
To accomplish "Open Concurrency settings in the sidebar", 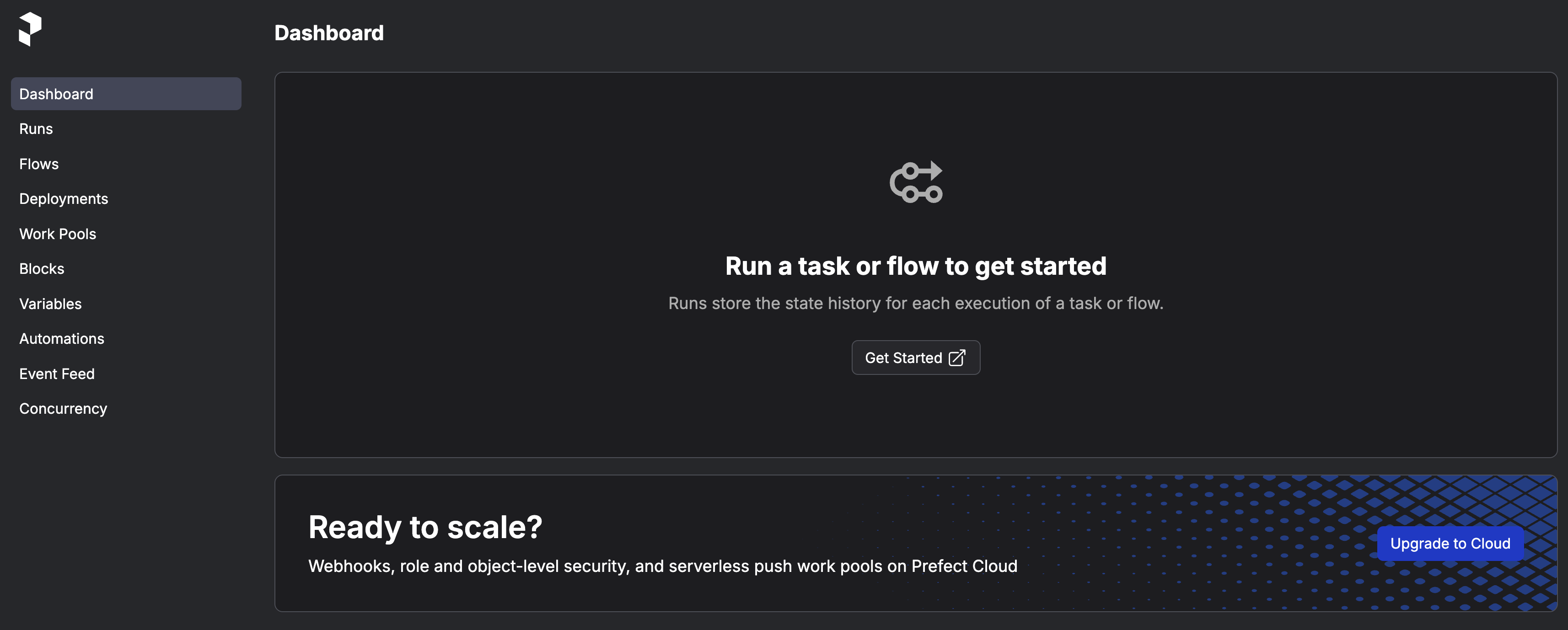I will [x=63, y=409].
